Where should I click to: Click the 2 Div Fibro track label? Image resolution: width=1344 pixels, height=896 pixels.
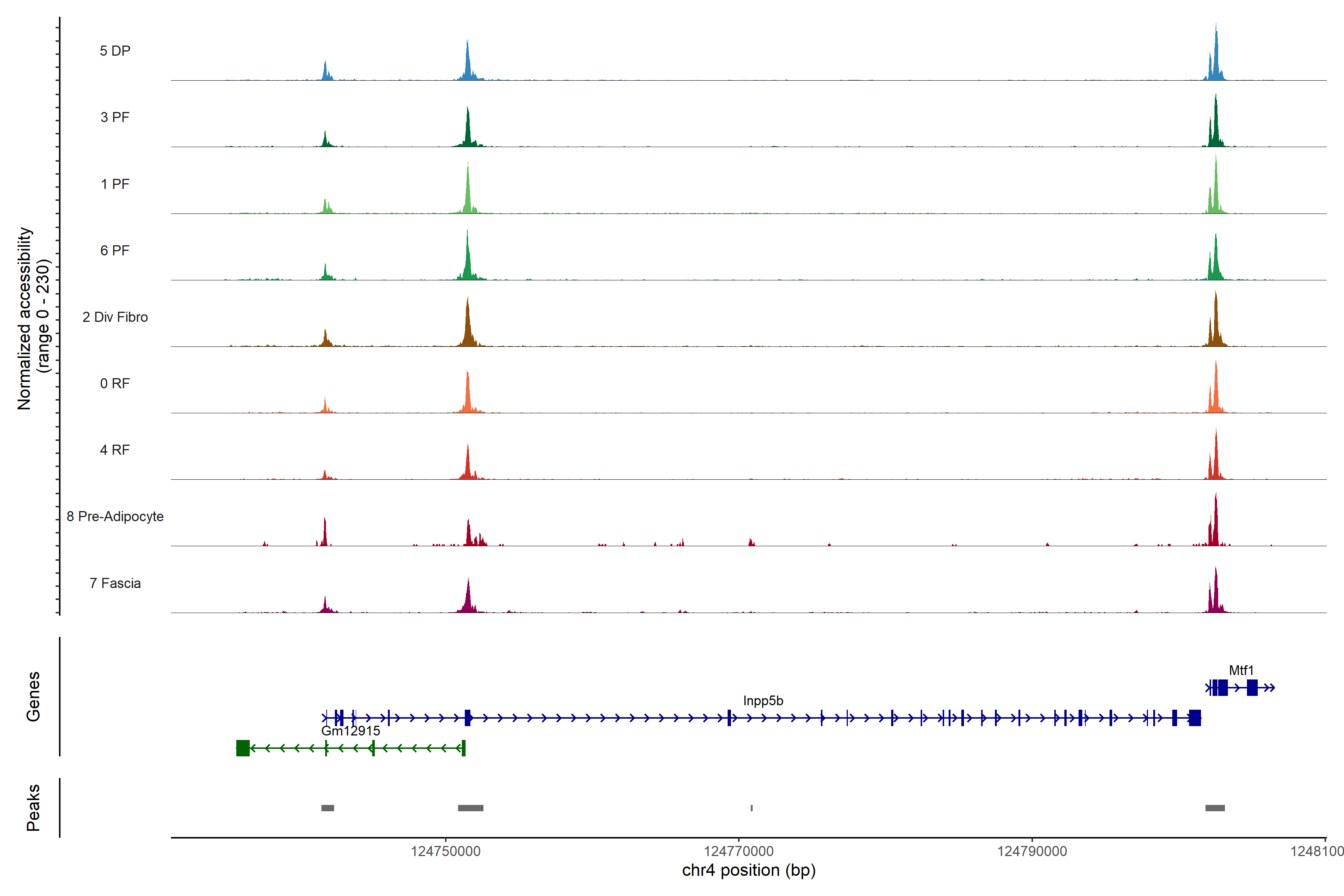pos(115,317)
